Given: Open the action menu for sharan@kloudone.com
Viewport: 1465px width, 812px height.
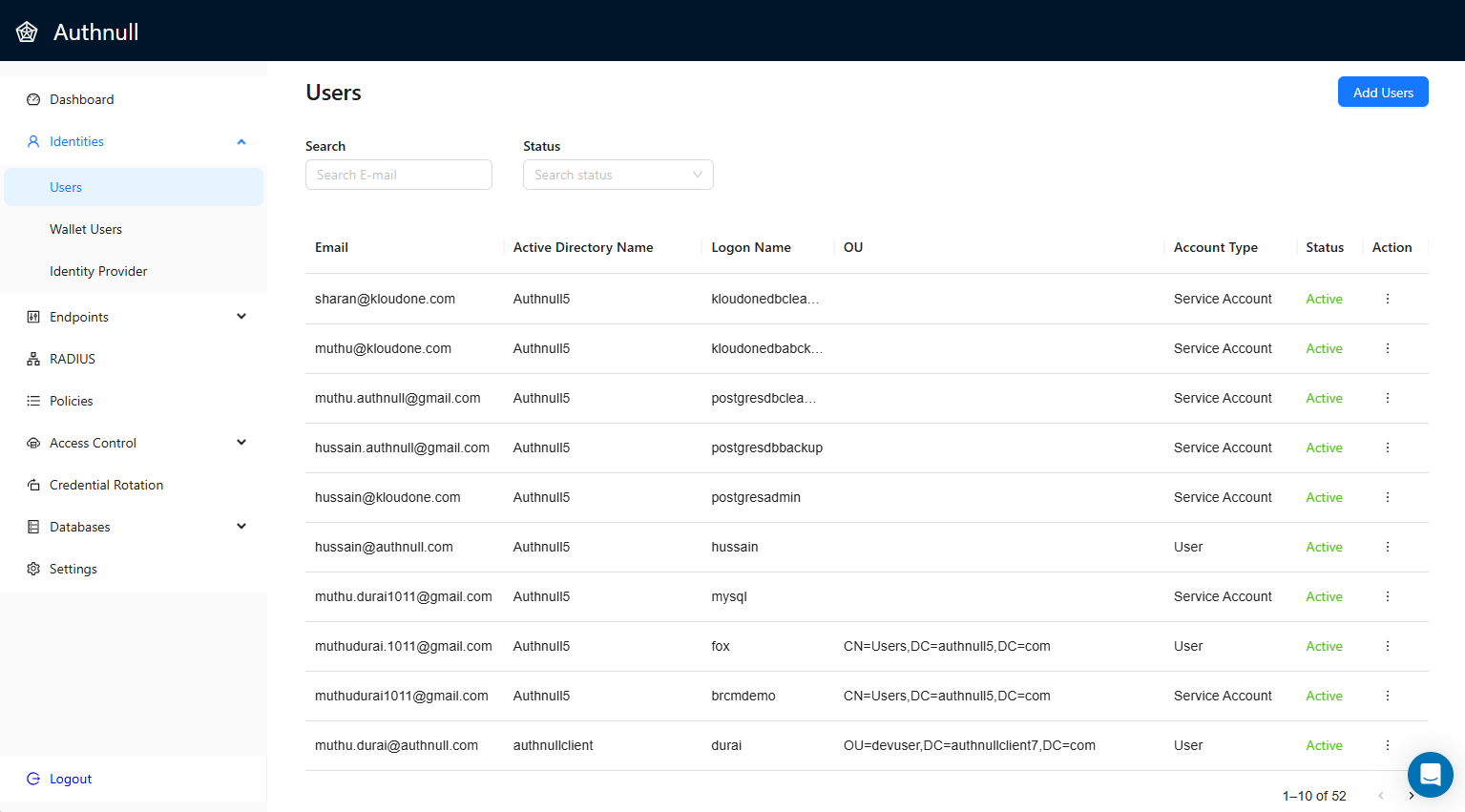Looking at the screenshot, I should [x=1387, y=298].
